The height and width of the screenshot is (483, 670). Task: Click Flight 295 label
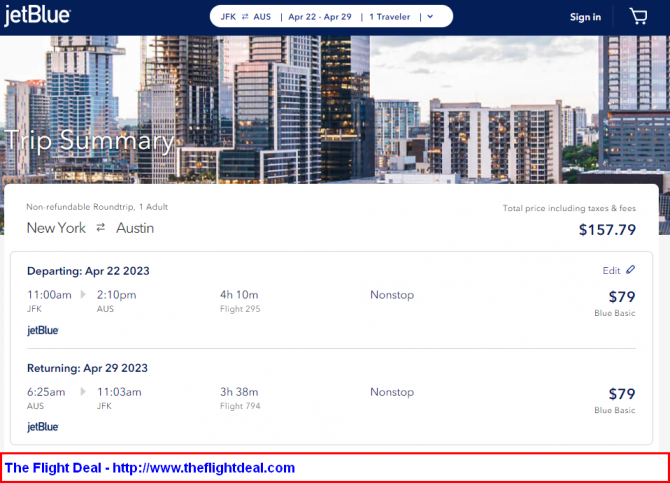point(240,309)
